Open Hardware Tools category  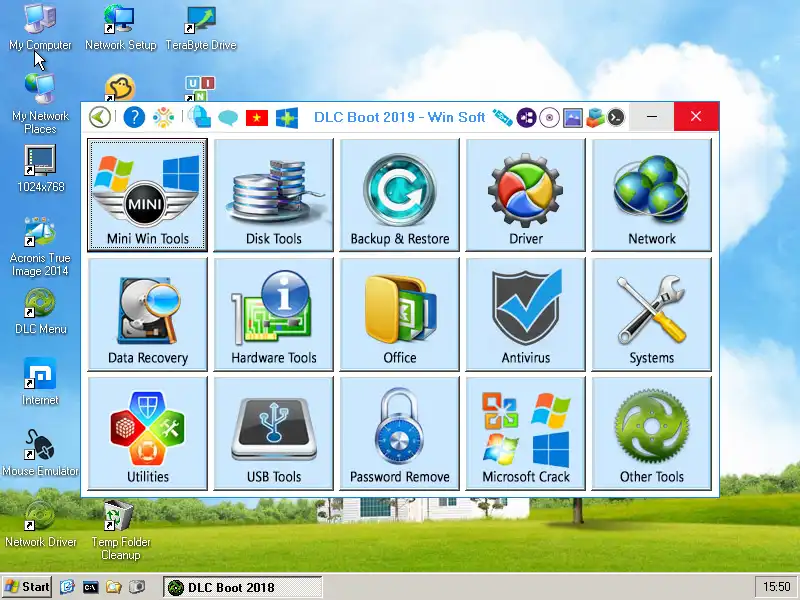coord(273,313)
